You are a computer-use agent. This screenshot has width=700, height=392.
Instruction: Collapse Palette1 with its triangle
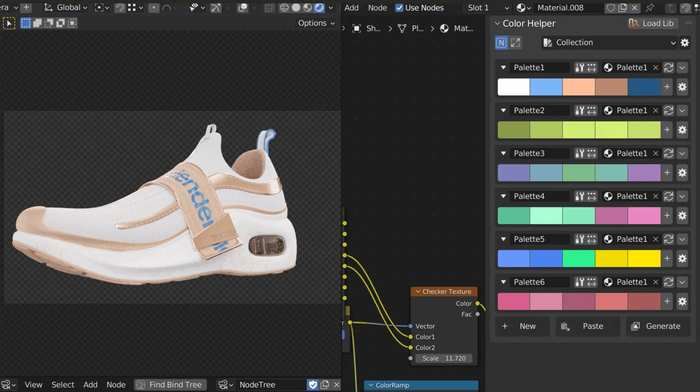click(x=503, y=67)
